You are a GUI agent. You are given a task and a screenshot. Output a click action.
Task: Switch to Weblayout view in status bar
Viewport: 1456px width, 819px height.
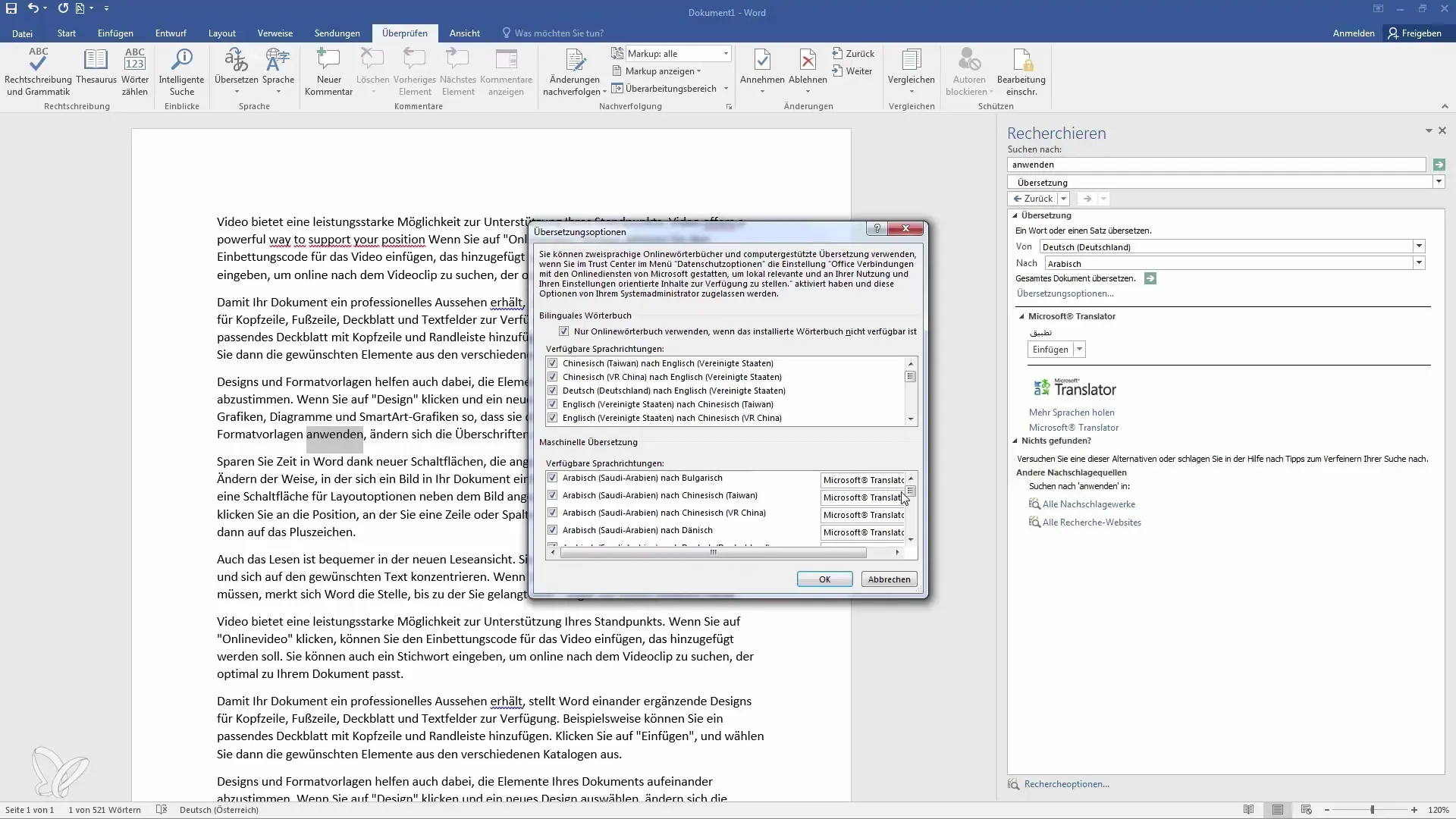point(1306,810)
